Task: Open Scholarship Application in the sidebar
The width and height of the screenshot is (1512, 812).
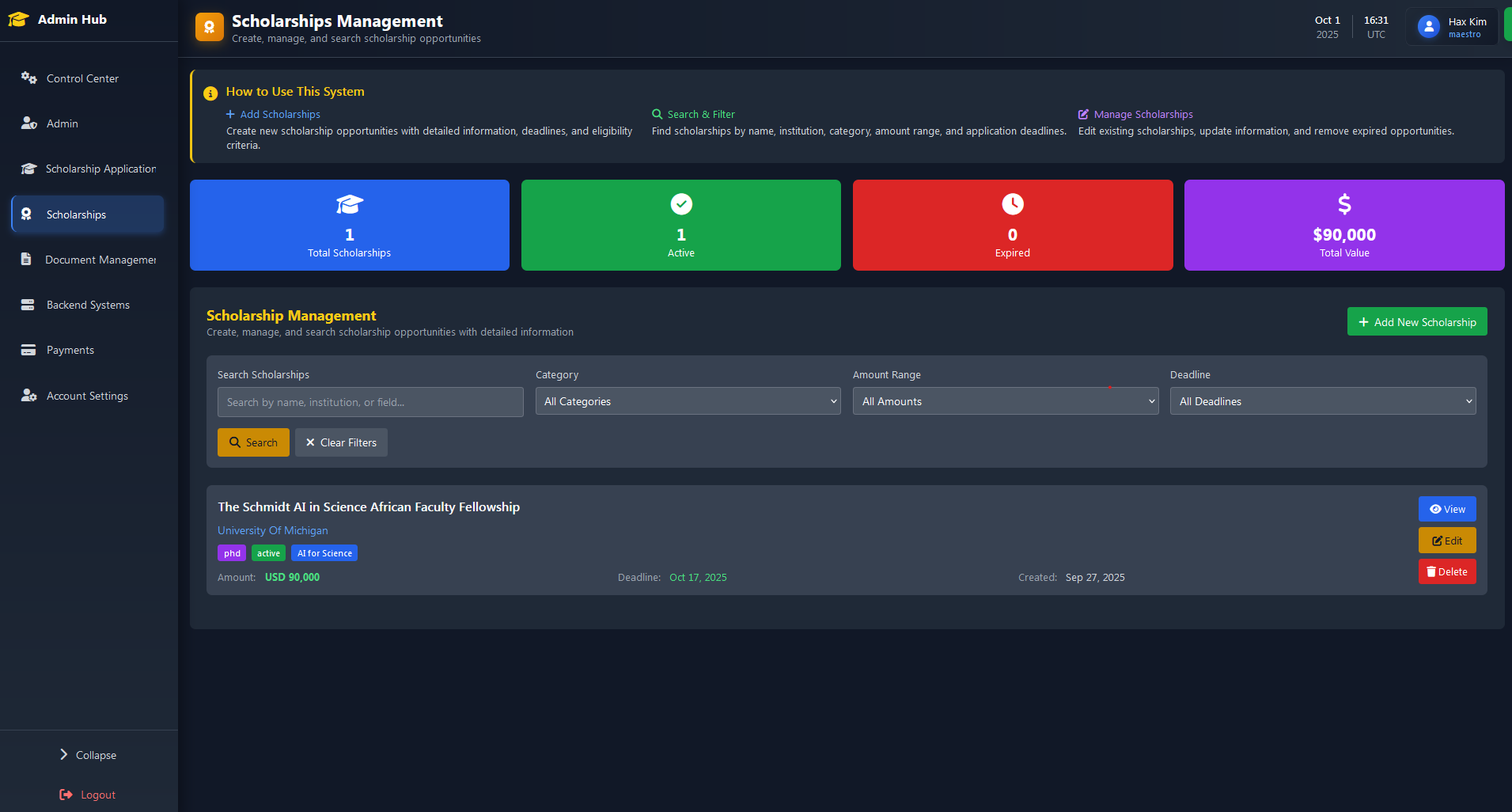Action: pyautogui.click(x=100, y=169)
